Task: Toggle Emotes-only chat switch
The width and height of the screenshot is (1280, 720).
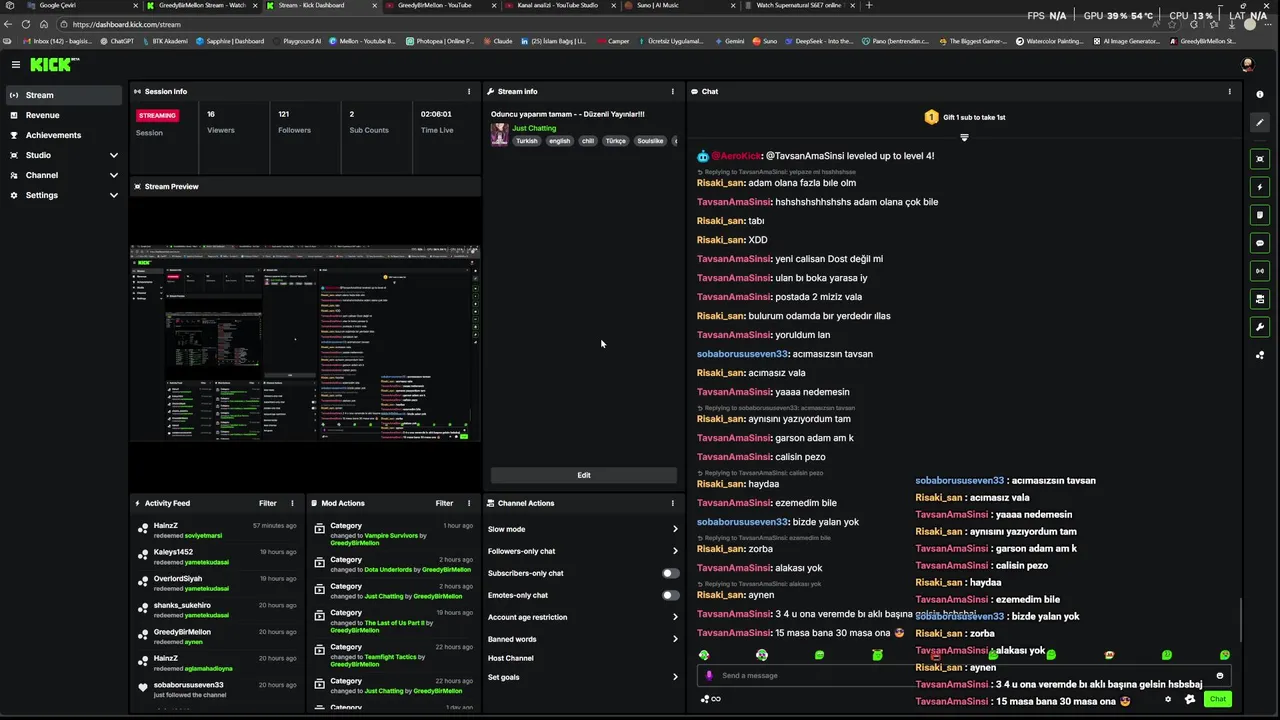Action: pos(670,595)
